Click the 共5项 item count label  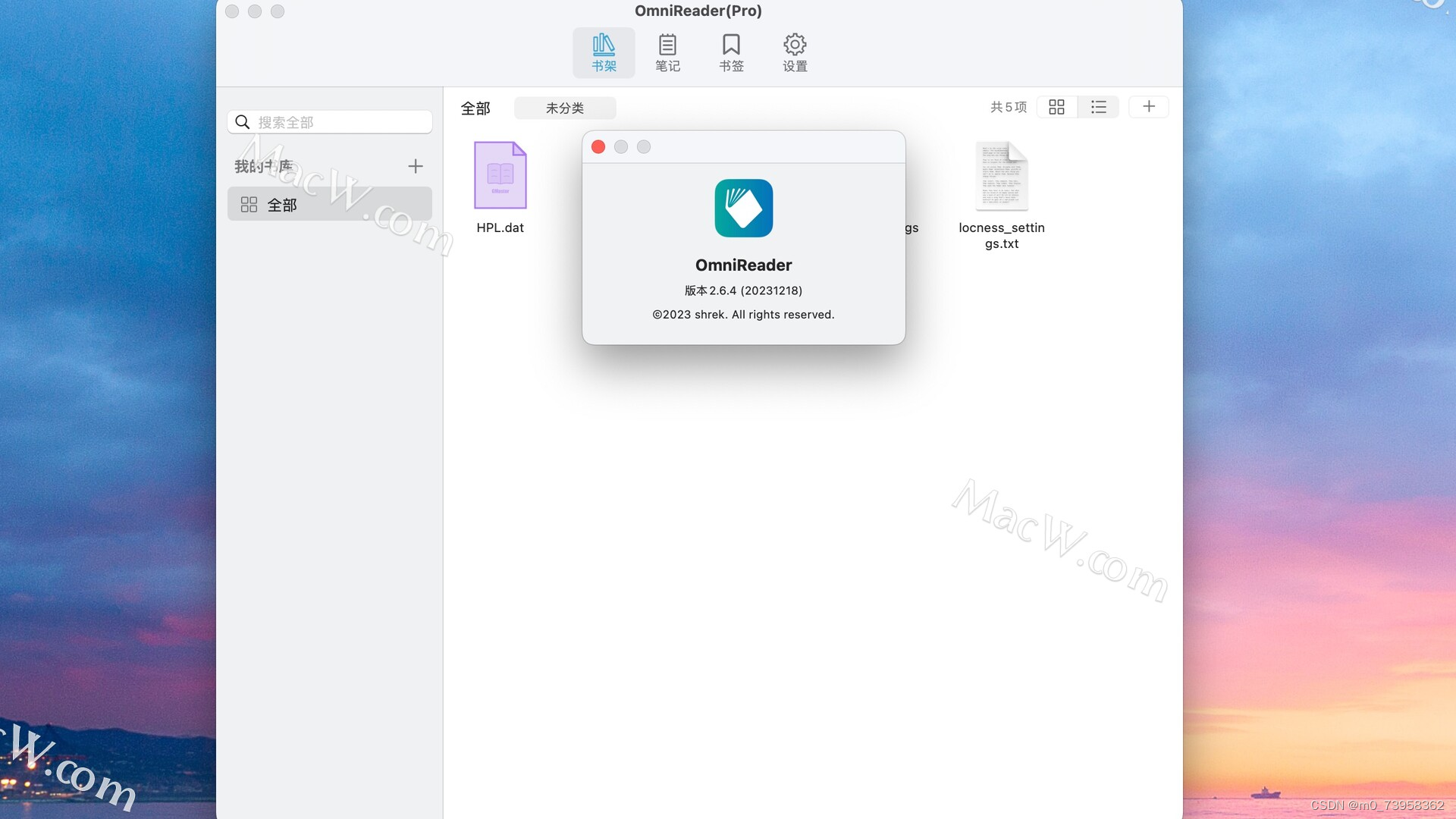tap(1008, 107)
